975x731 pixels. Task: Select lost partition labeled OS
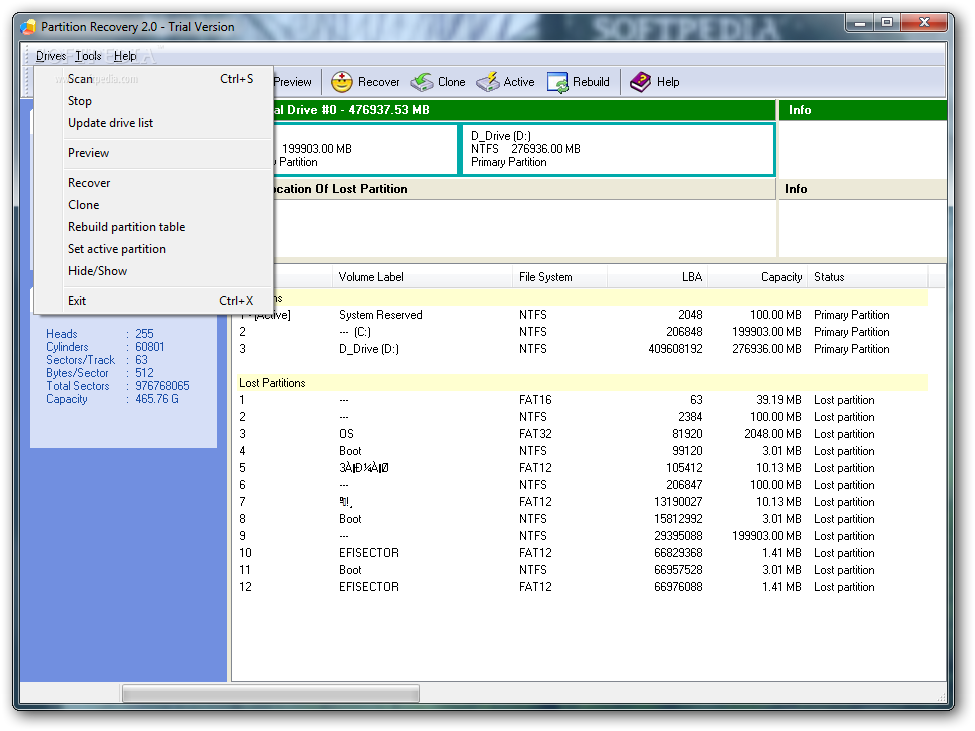[x=582, y=434]
